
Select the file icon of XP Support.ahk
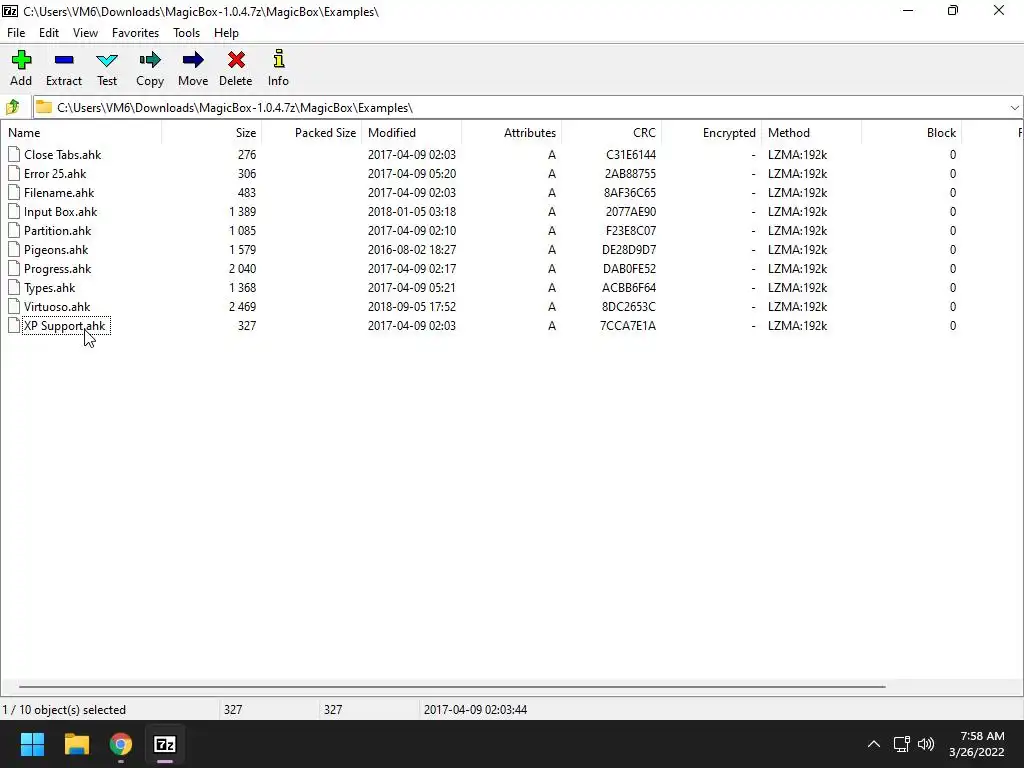[x=14, y=325]
